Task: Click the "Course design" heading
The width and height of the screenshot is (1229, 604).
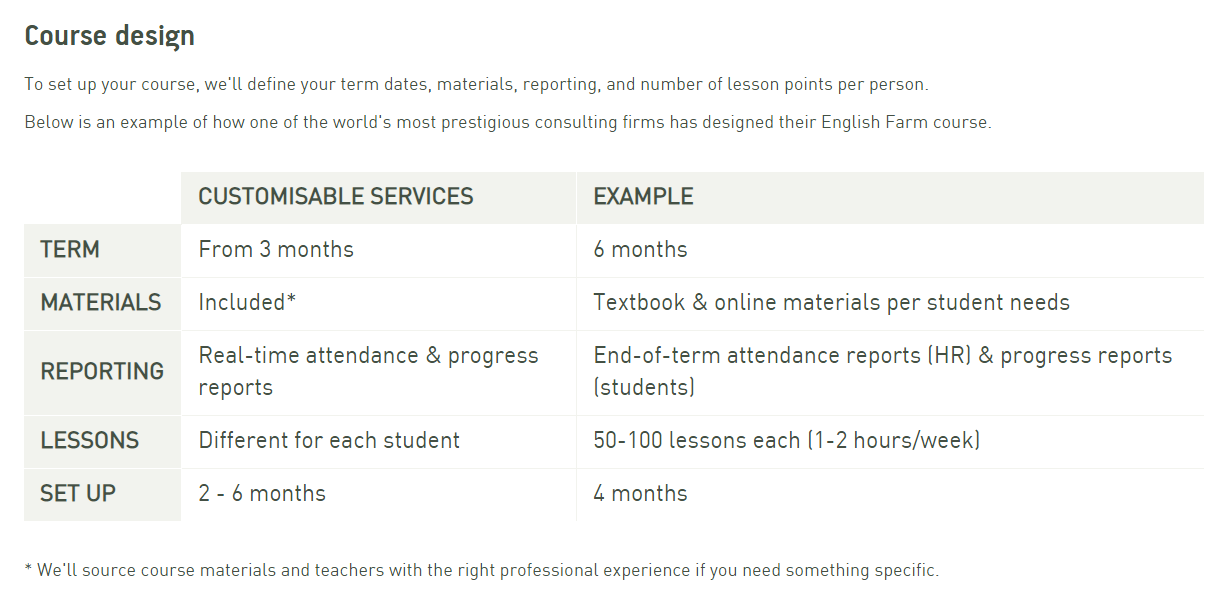Action: tap(109, 36)
